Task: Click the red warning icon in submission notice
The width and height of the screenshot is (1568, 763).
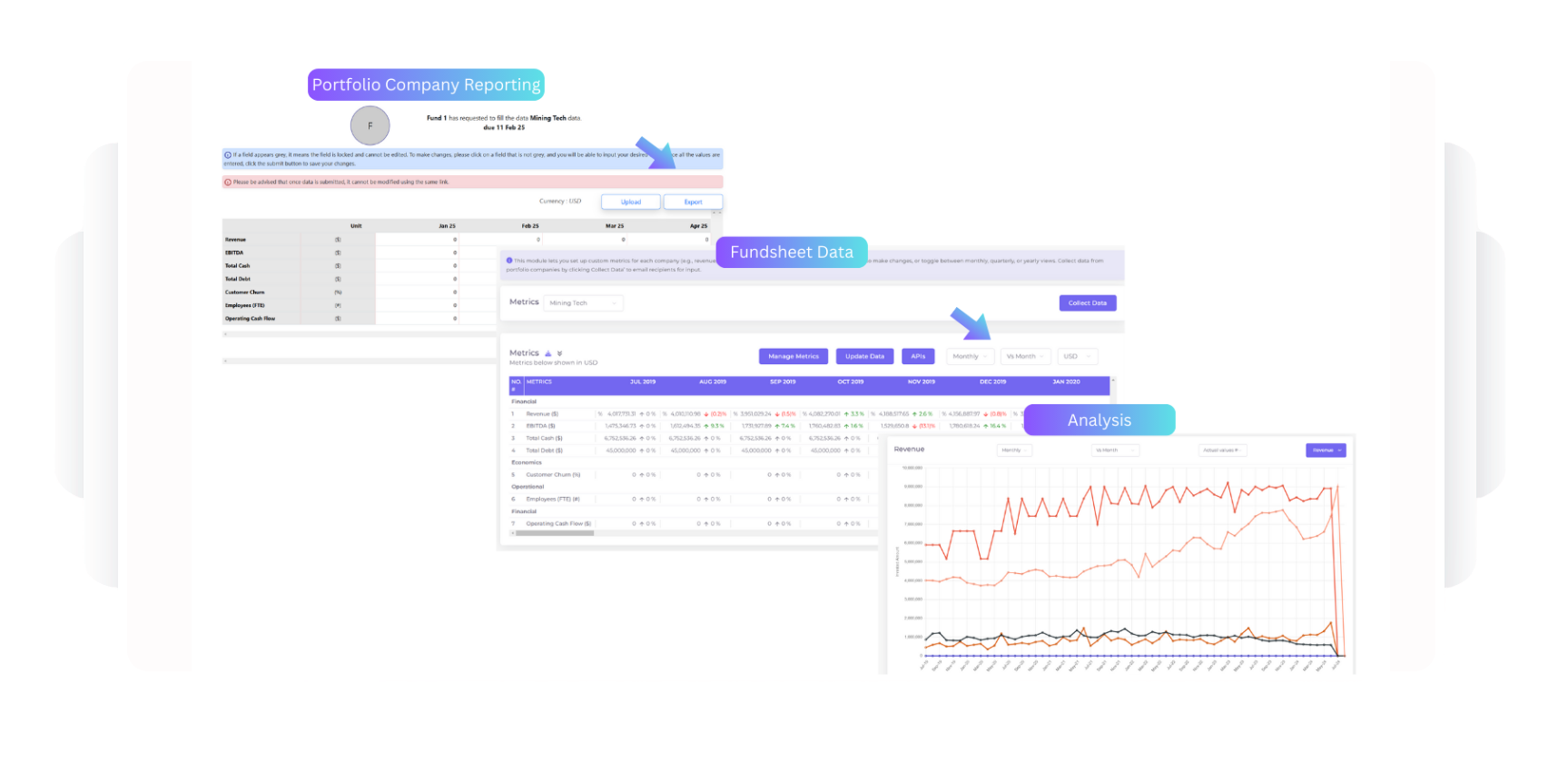Action: [x=228, y=183]
